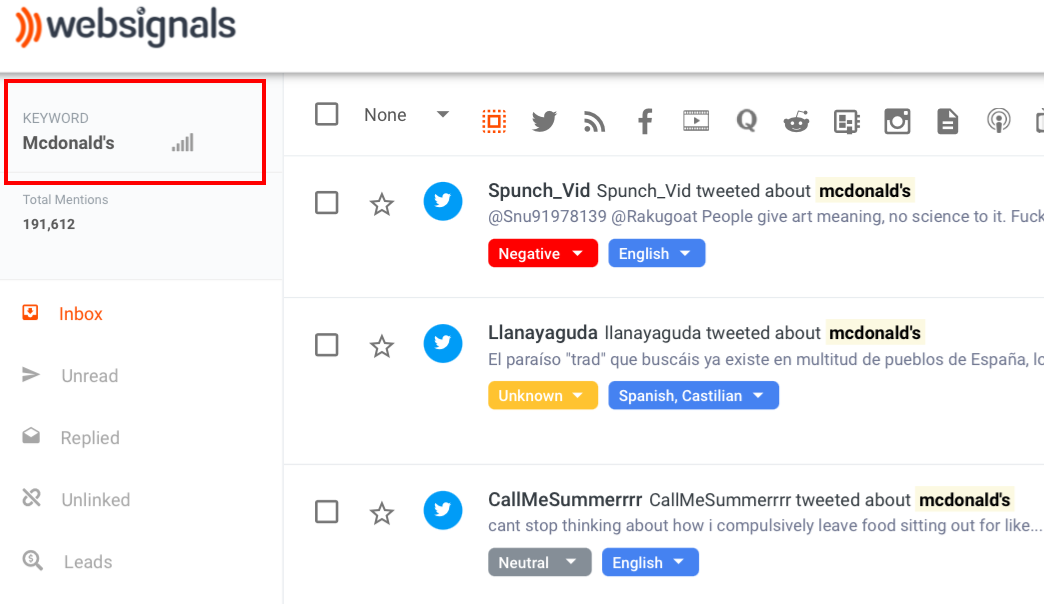1044x604 pixels.
Task: Open Llanayaguda tweet preview text
Action: tap(766, 359)
